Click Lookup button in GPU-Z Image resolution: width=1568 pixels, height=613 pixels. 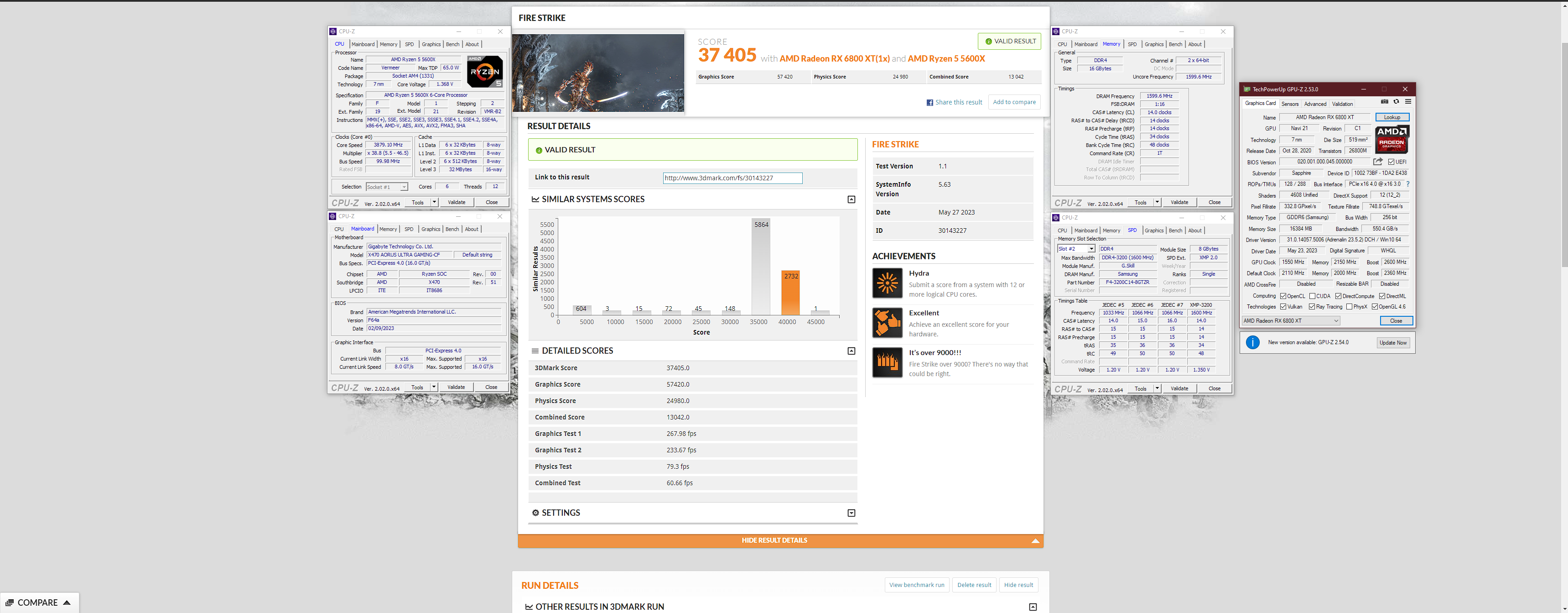pyautogui.click(x=1392, y=117)
